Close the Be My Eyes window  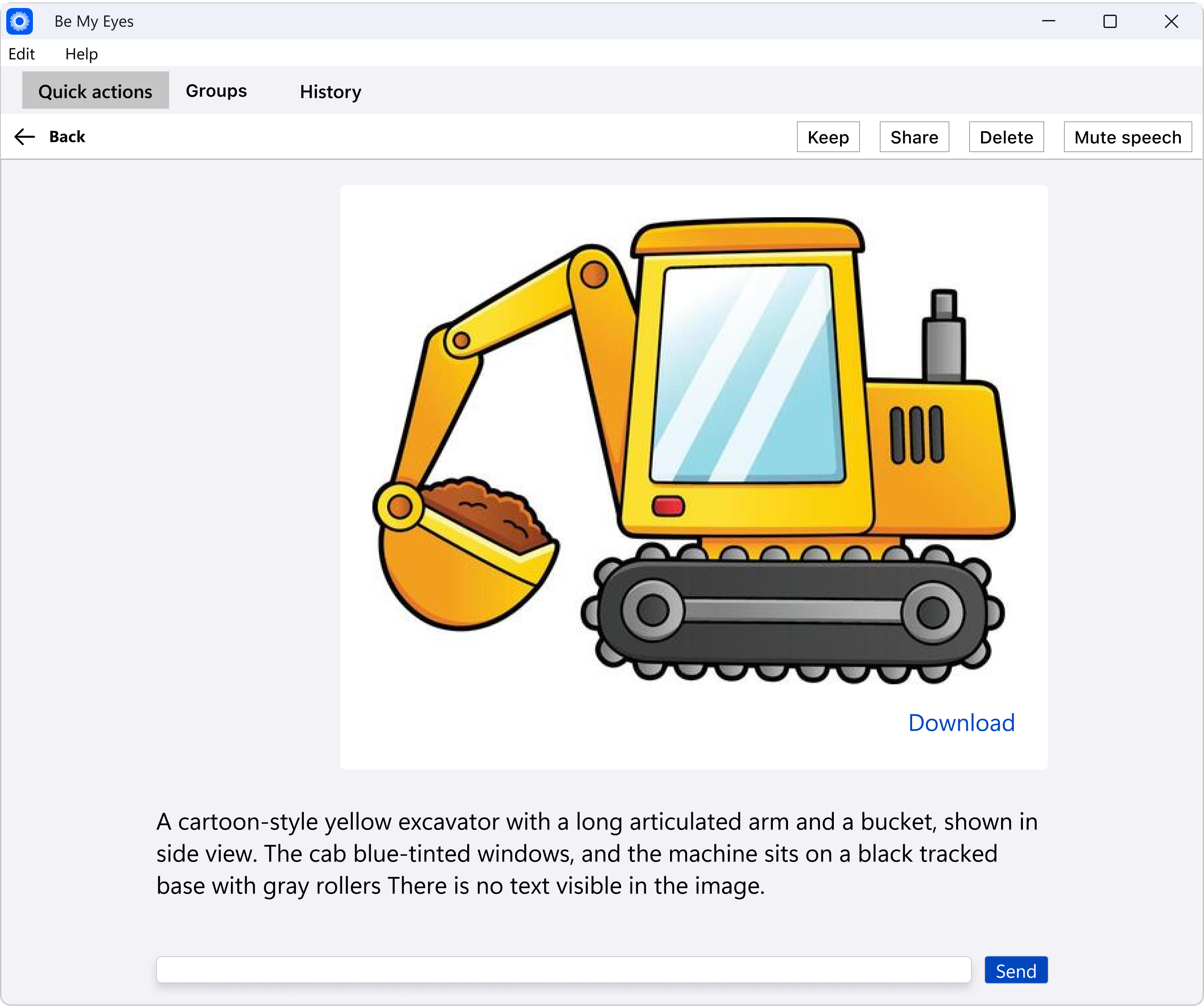[1172, 21]
